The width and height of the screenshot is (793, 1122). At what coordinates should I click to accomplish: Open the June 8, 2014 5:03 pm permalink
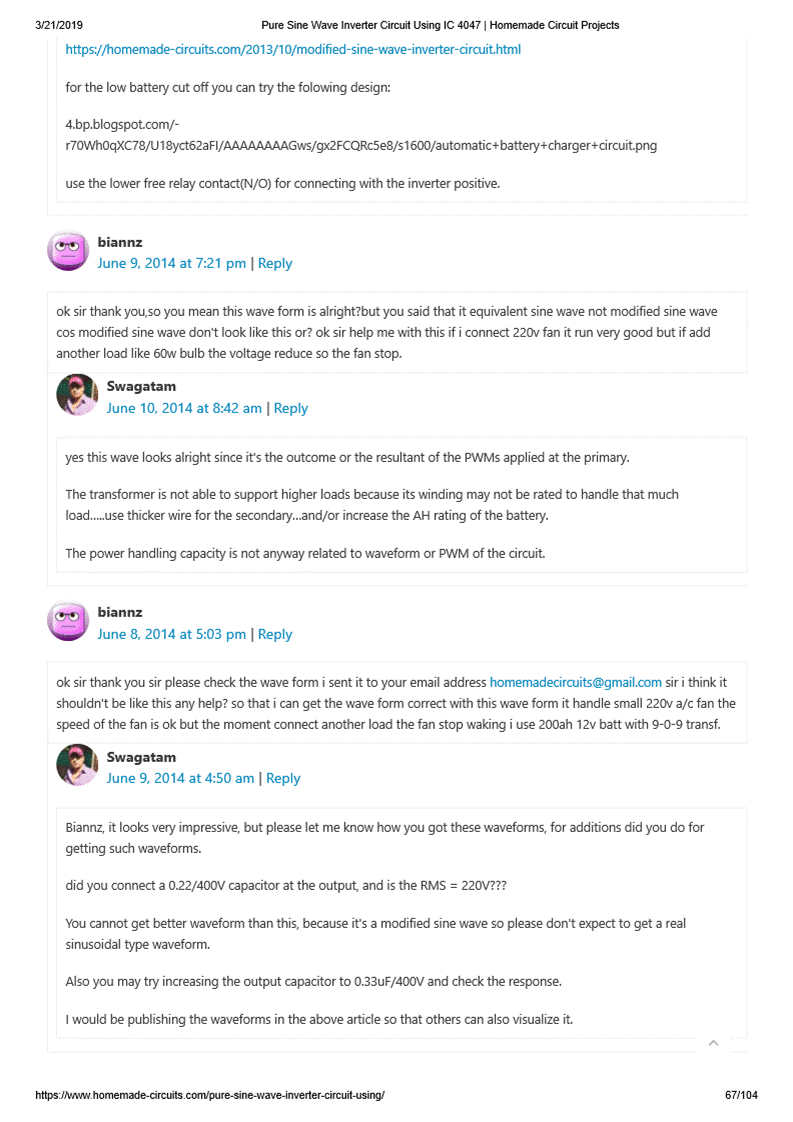coord(171,634)
